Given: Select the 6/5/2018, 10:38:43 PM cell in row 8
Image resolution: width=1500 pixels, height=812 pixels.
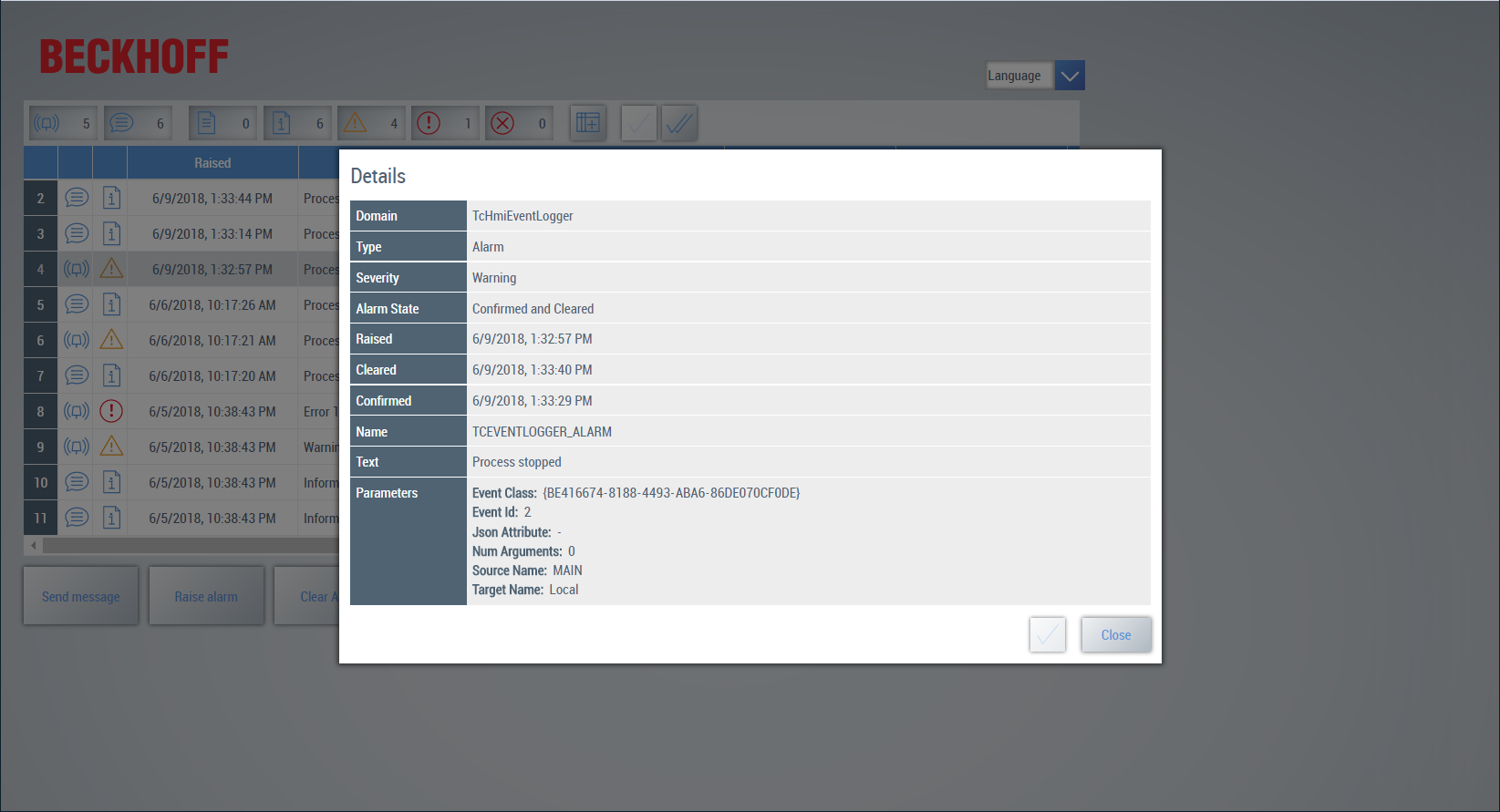Looking at the screenshot, I should (212, 411).
